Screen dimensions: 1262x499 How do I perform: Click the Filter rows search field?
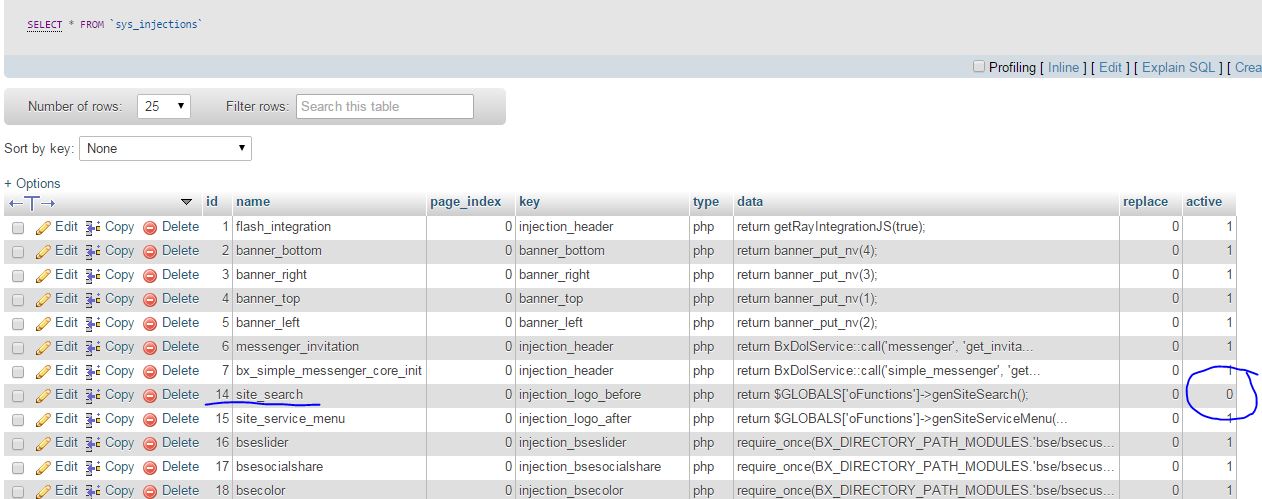coord(384,106)
